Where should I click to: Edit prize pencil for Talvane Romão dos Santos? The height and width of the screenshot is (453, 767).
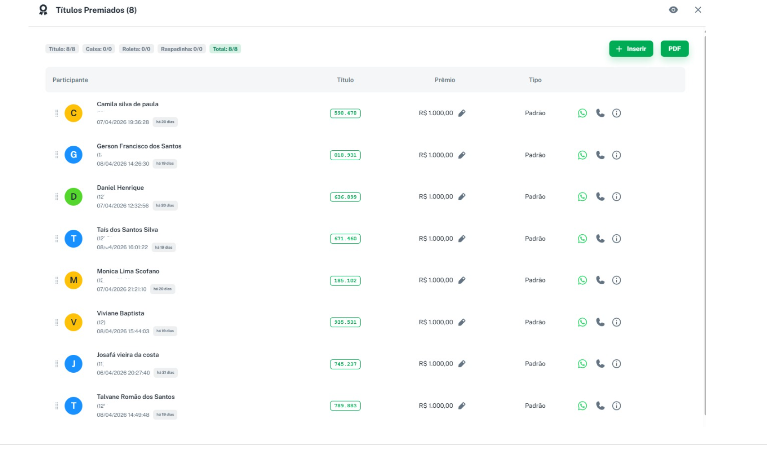click(462, 406)
